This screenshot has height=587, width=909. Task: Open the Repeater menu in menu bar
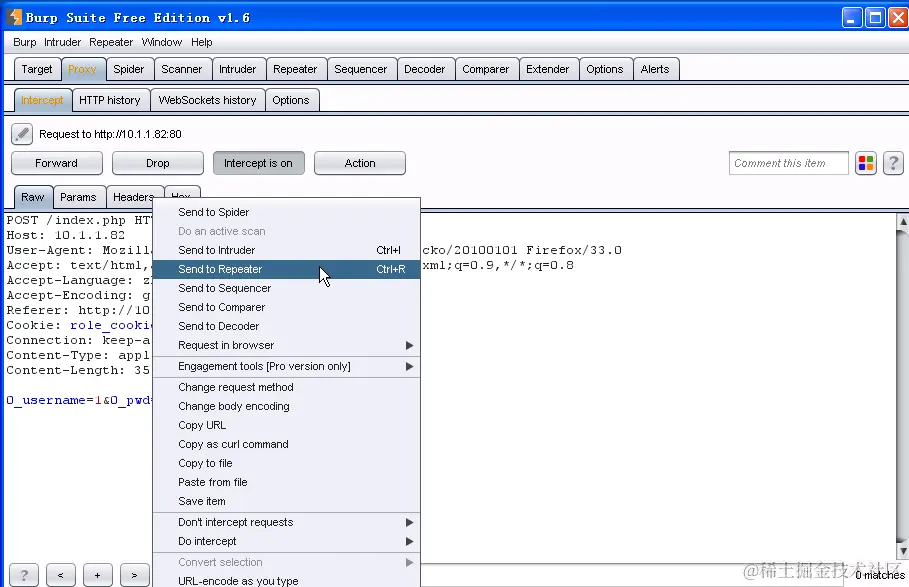coord(111,42)
